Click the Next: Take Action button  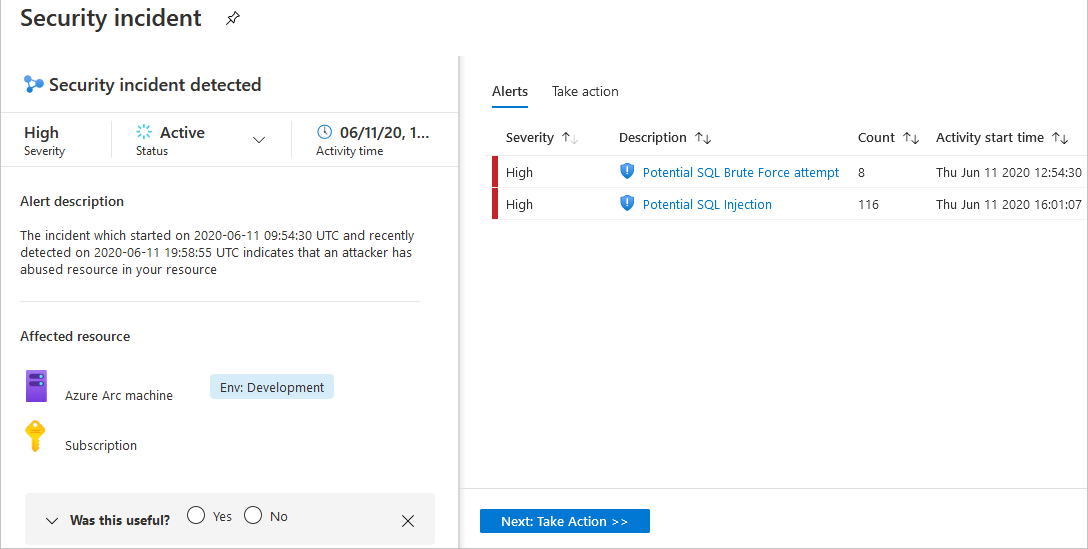click(565, 521)
